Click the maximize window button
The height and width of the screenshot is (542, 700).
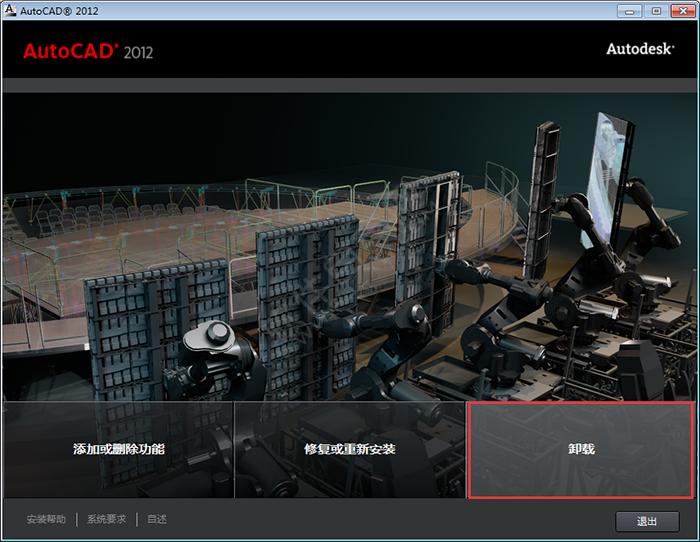(656, 10)
